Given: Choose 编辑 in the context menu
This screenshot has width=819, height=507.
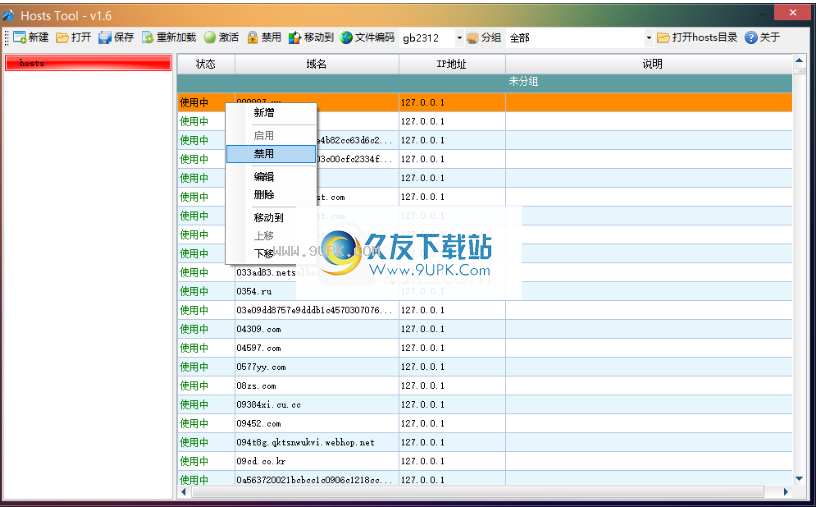Looking at the screenshot, I should click(x=271, y=176).
